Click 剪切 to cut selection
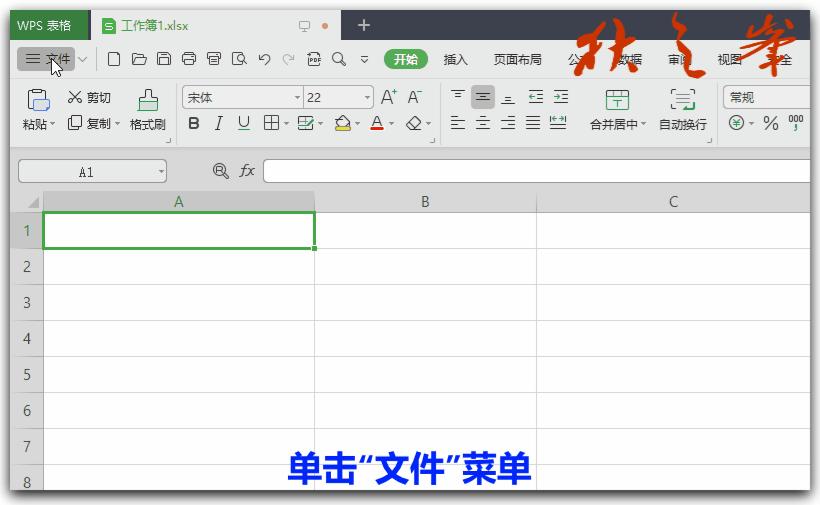The width and height of the screenshot is (820, 505). (89, 98)
